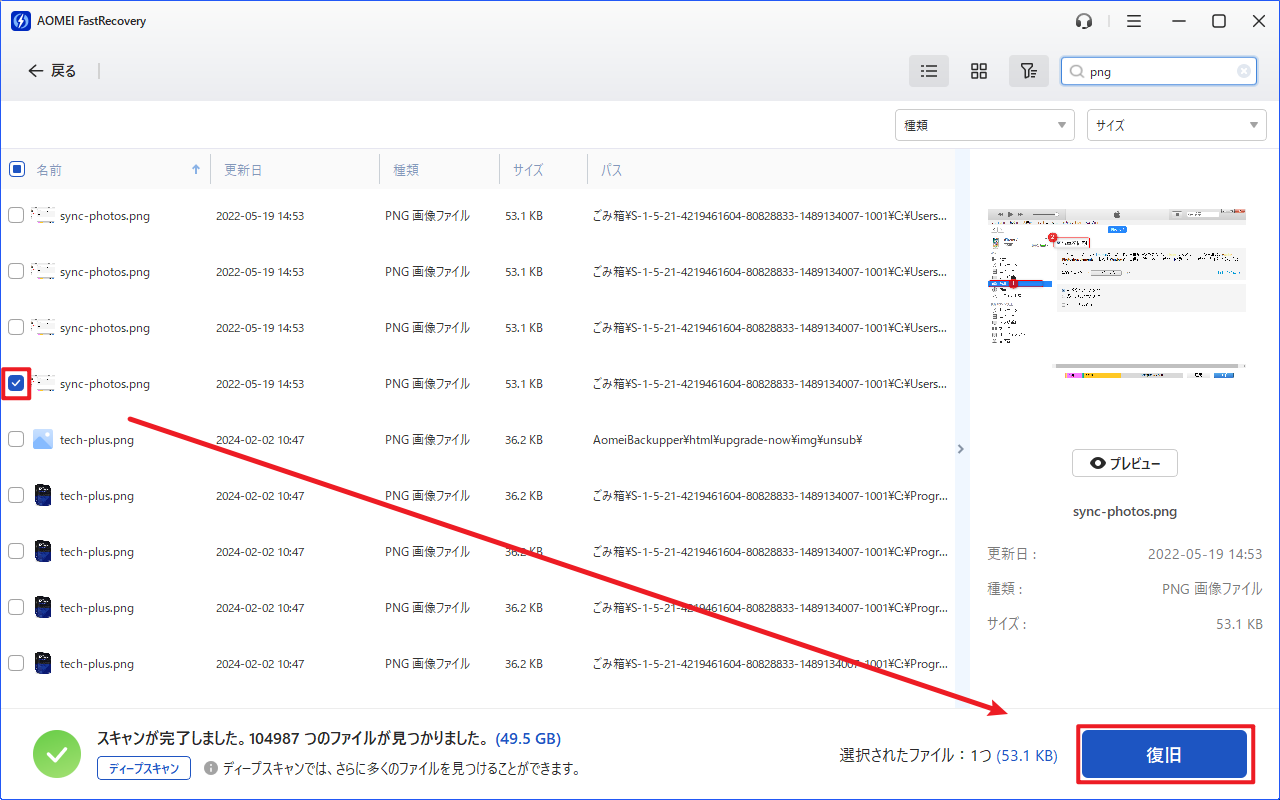1280x800 pixels.
Task: Open the プレビュー button
Action: click(x=1125, y=463)
